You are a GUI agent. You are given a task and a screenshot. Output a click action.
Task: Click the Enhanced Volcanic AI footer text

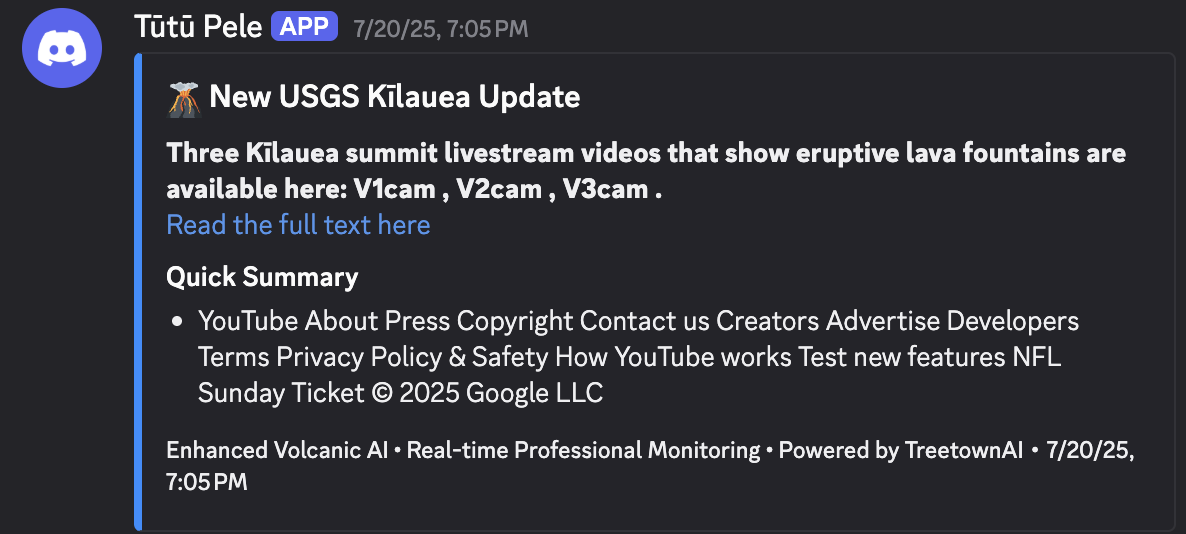tap(277, 451)
